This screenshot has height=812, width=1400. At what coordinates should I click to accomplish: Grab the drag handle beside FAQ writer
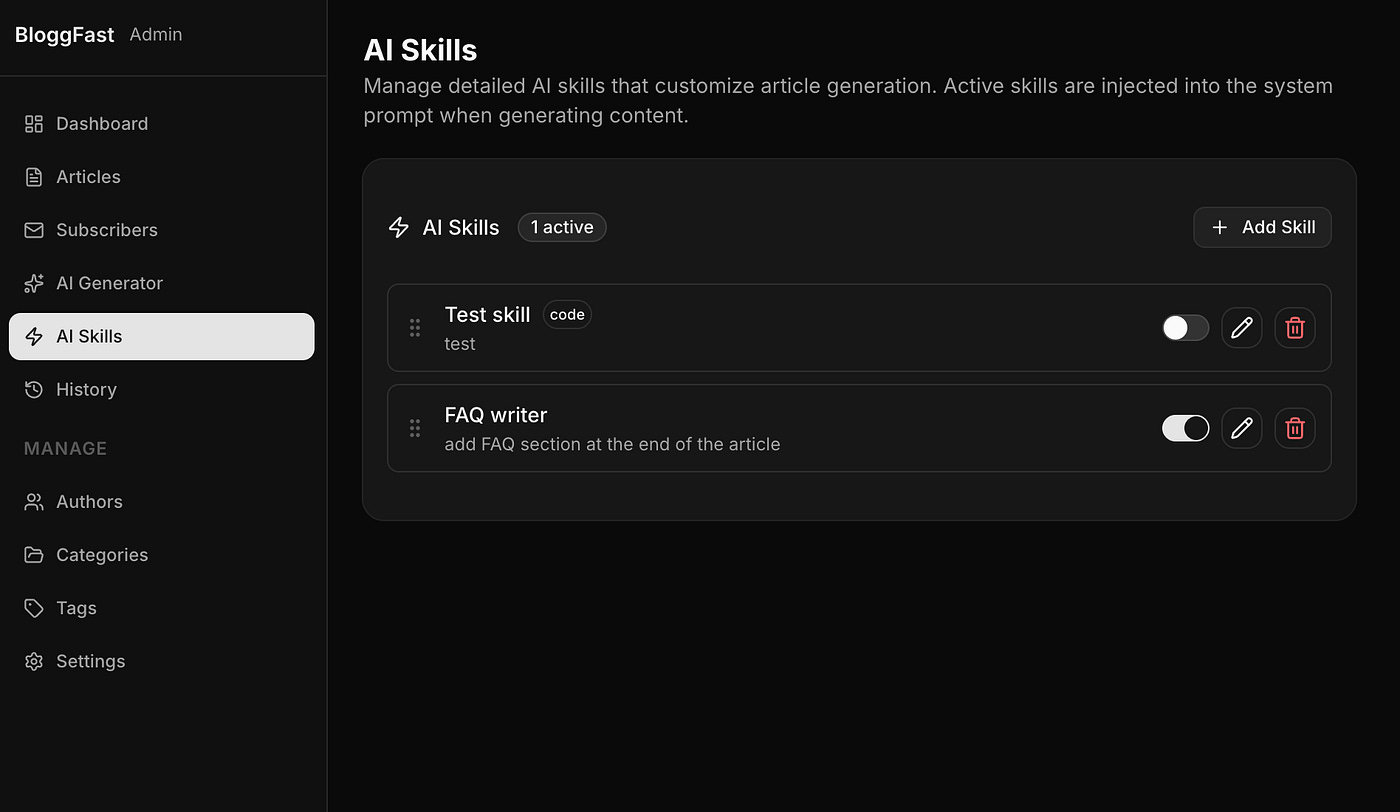click(415, 428)
